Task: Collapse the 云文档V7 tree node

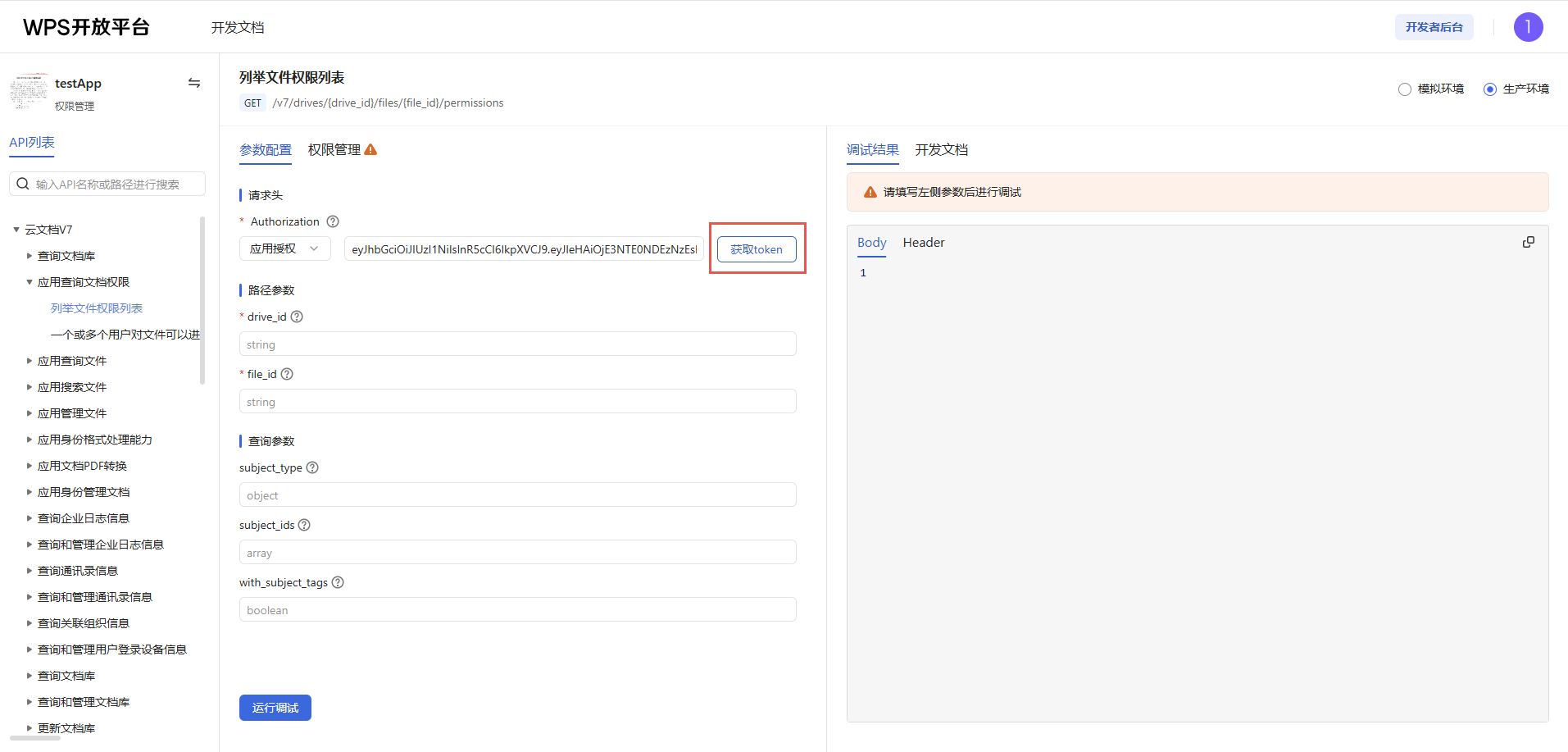Action: tap(16, 230)
